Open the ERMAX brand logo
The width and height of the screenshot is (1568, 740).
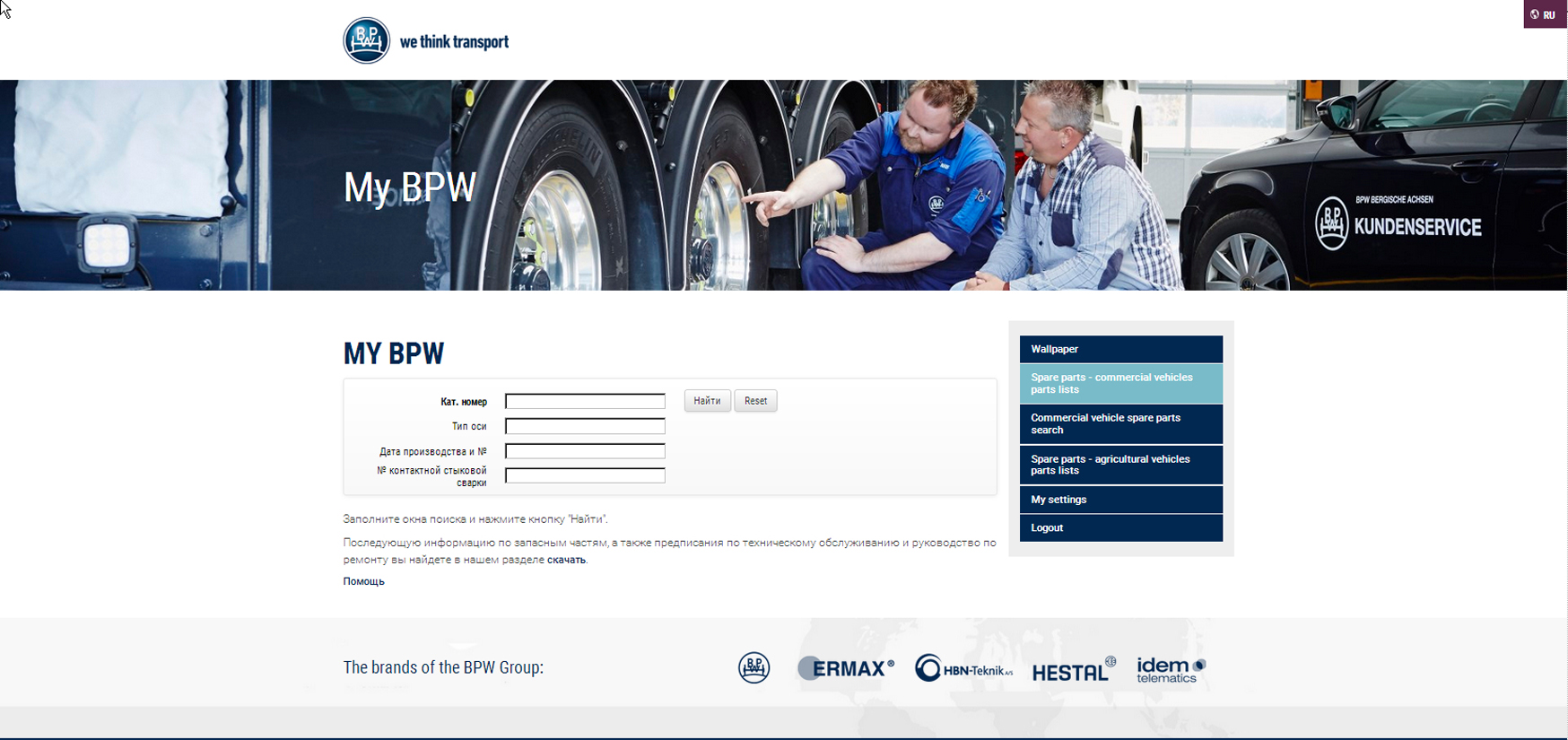846,668
